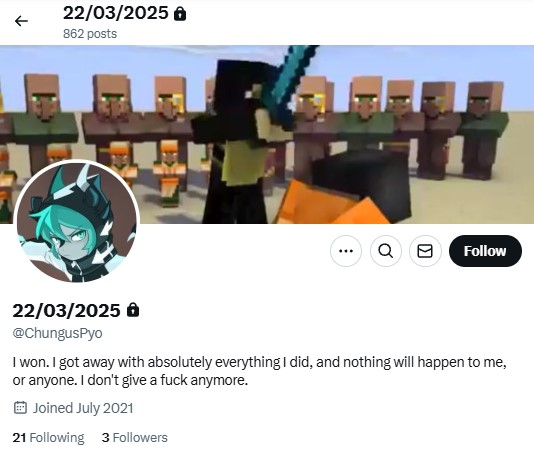534x452 pixels.
Task: Select the @ChungusPyo handle text
Action: [x=57, y=333]
